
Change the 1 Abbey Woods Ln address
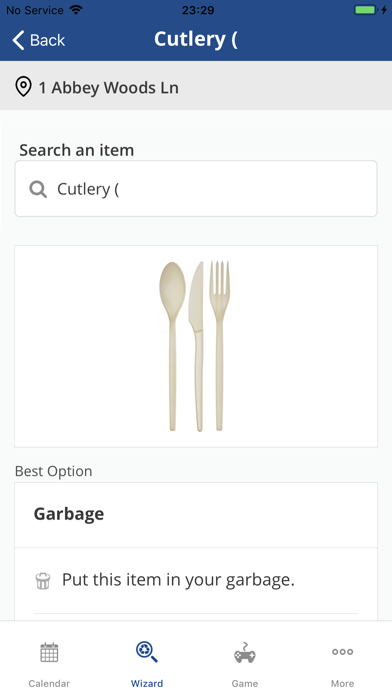point(108,87)
